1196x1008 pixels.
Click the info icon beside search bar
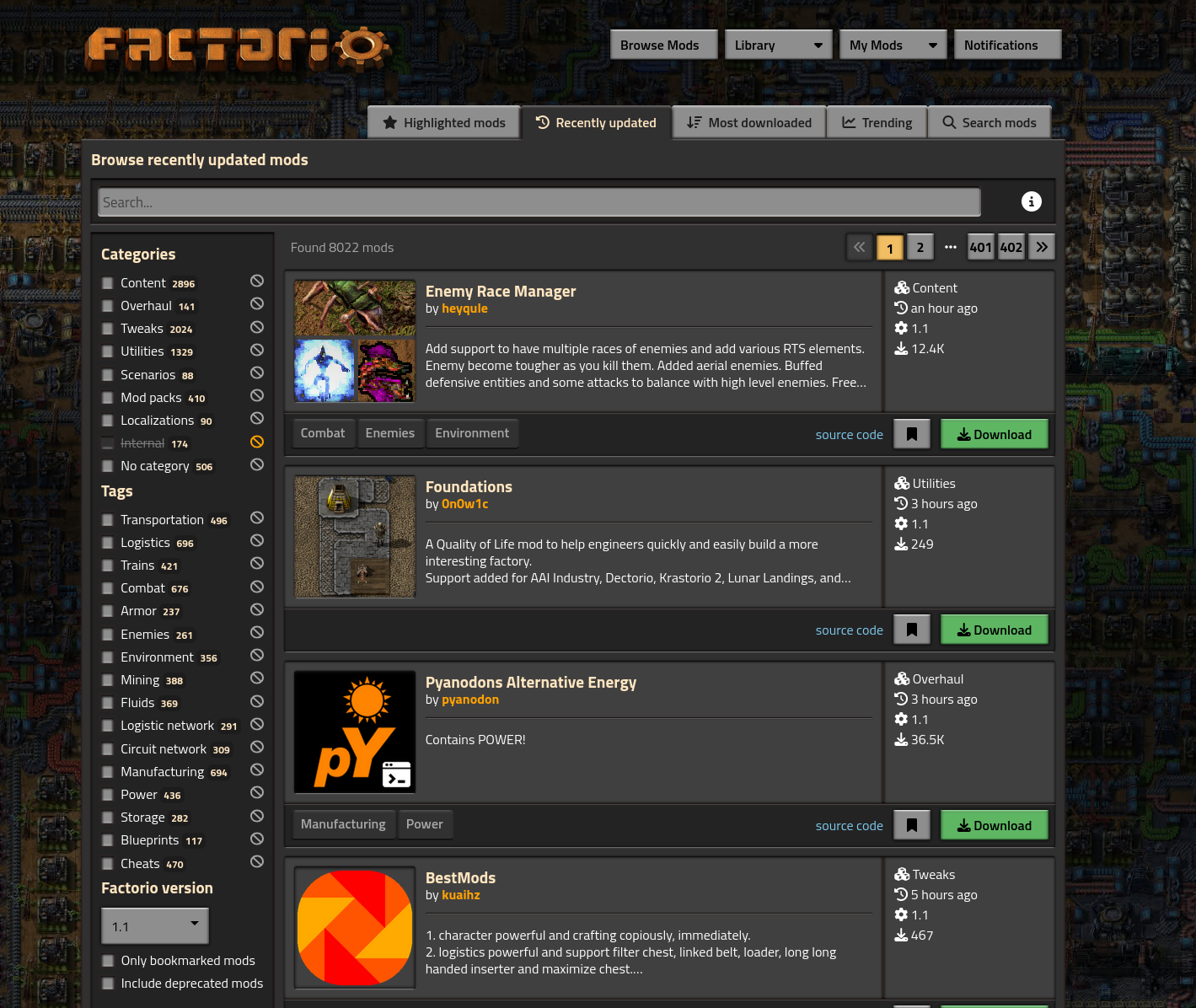pyautogui.click(x=1031, y=201)
